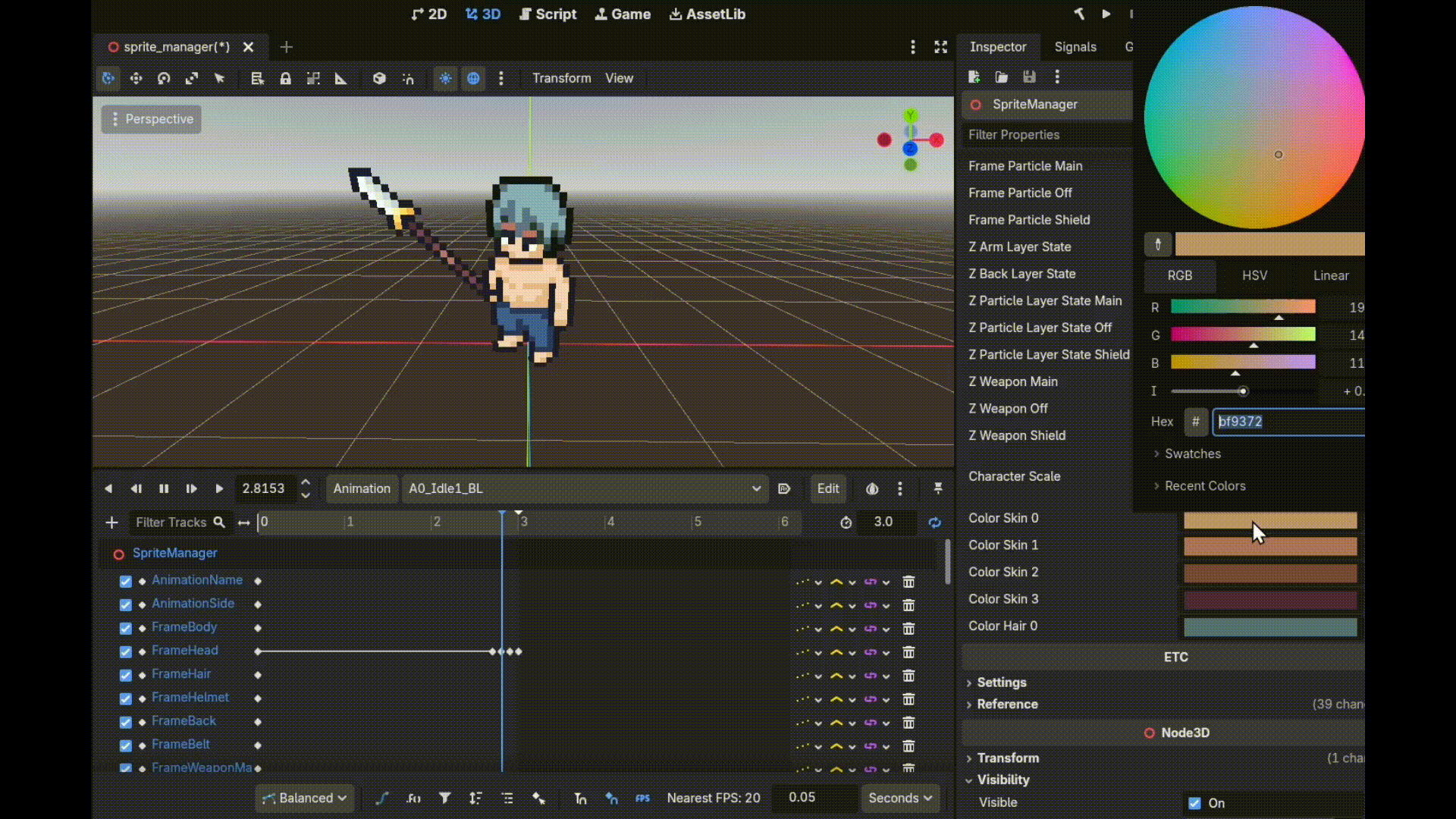The height and width of the screenshot is (819, 1456).
Task: Uncheck the AnimationName track checkbox
Action: click(126, 582)
